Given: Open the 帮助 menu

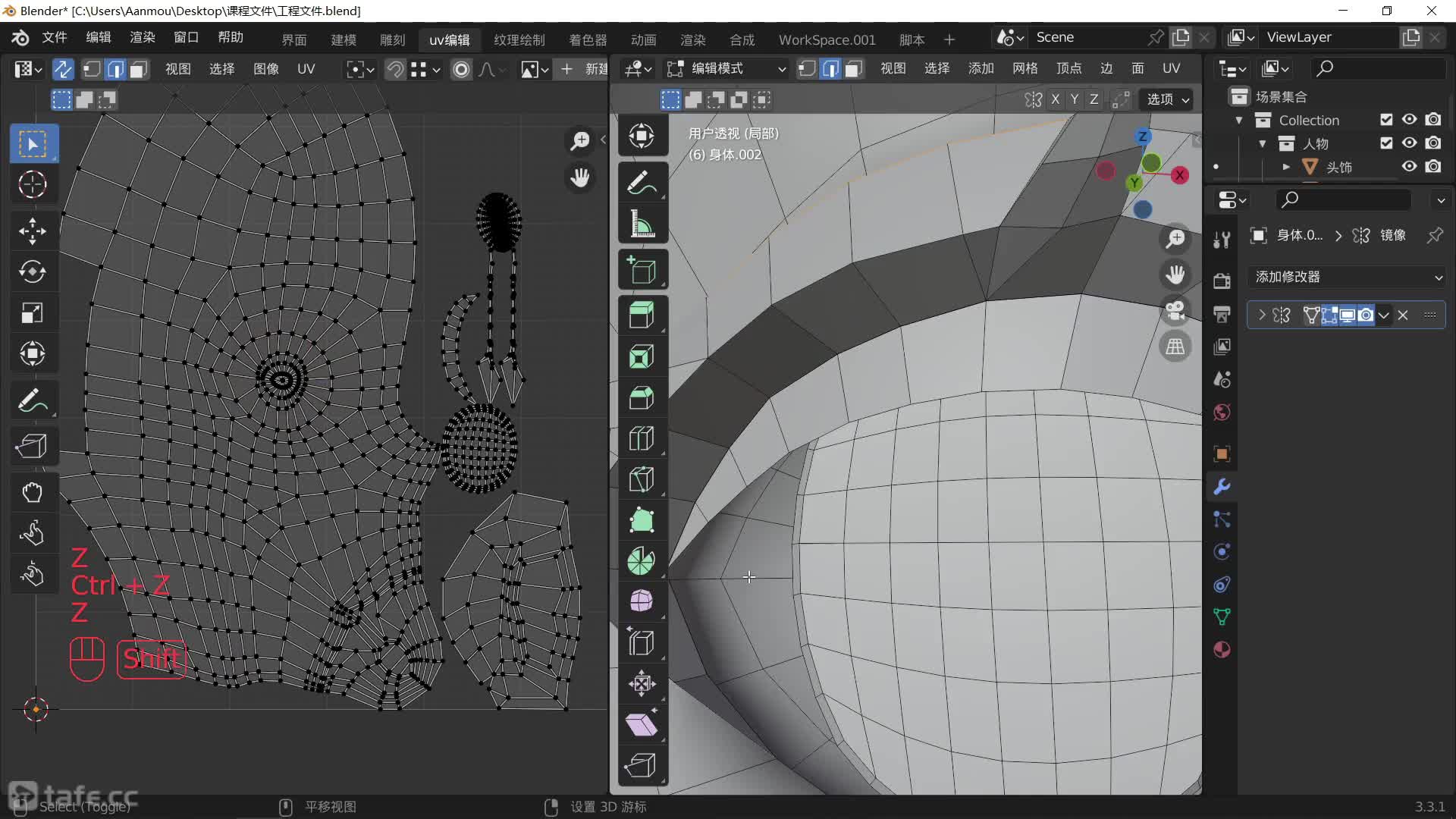Looking at the screenshot, I should [x=231, y=37].
